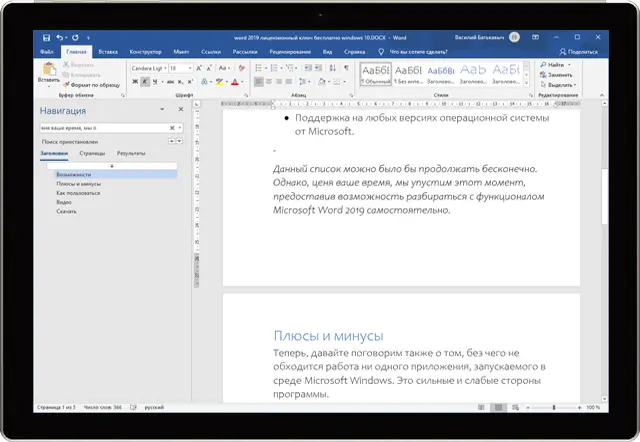Image resolution: width=640 pixels, height=442 pixels.
Task: Sort text with the A-Z arrow icon
Action: tap(333, 68)
